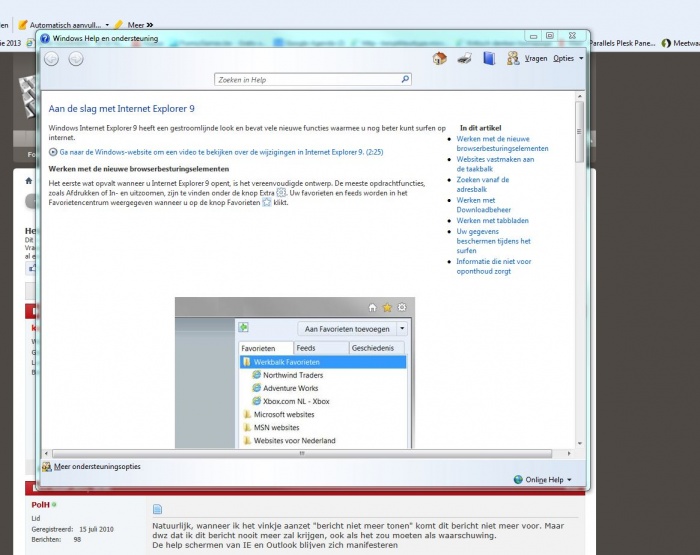Click the heading Aan de slag met Internet Explorer 9
Screen dimensions: 700x555
[x=121, y=109]
